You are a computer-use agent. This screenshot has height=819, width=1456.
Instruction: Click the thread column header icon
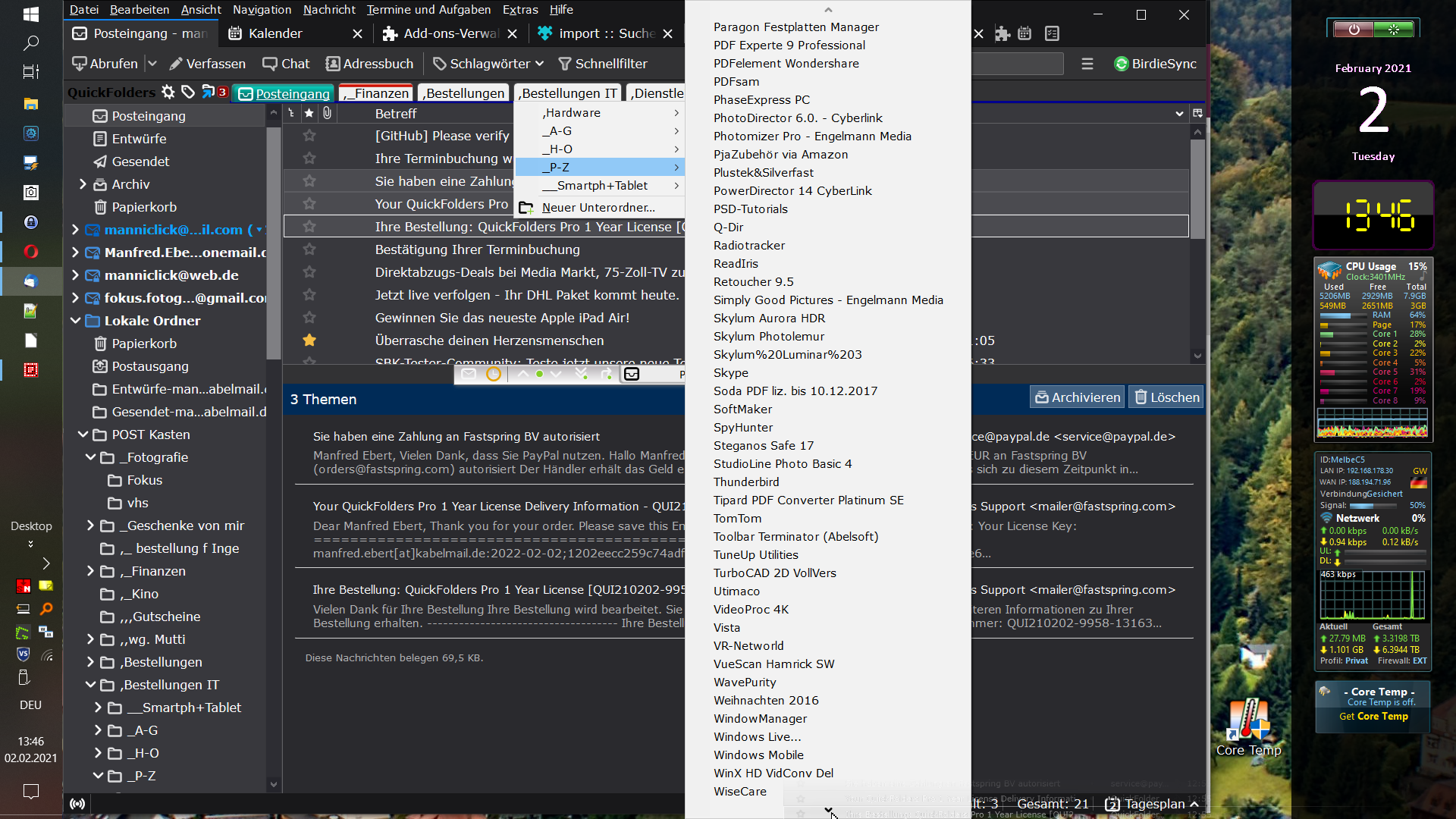291,113
